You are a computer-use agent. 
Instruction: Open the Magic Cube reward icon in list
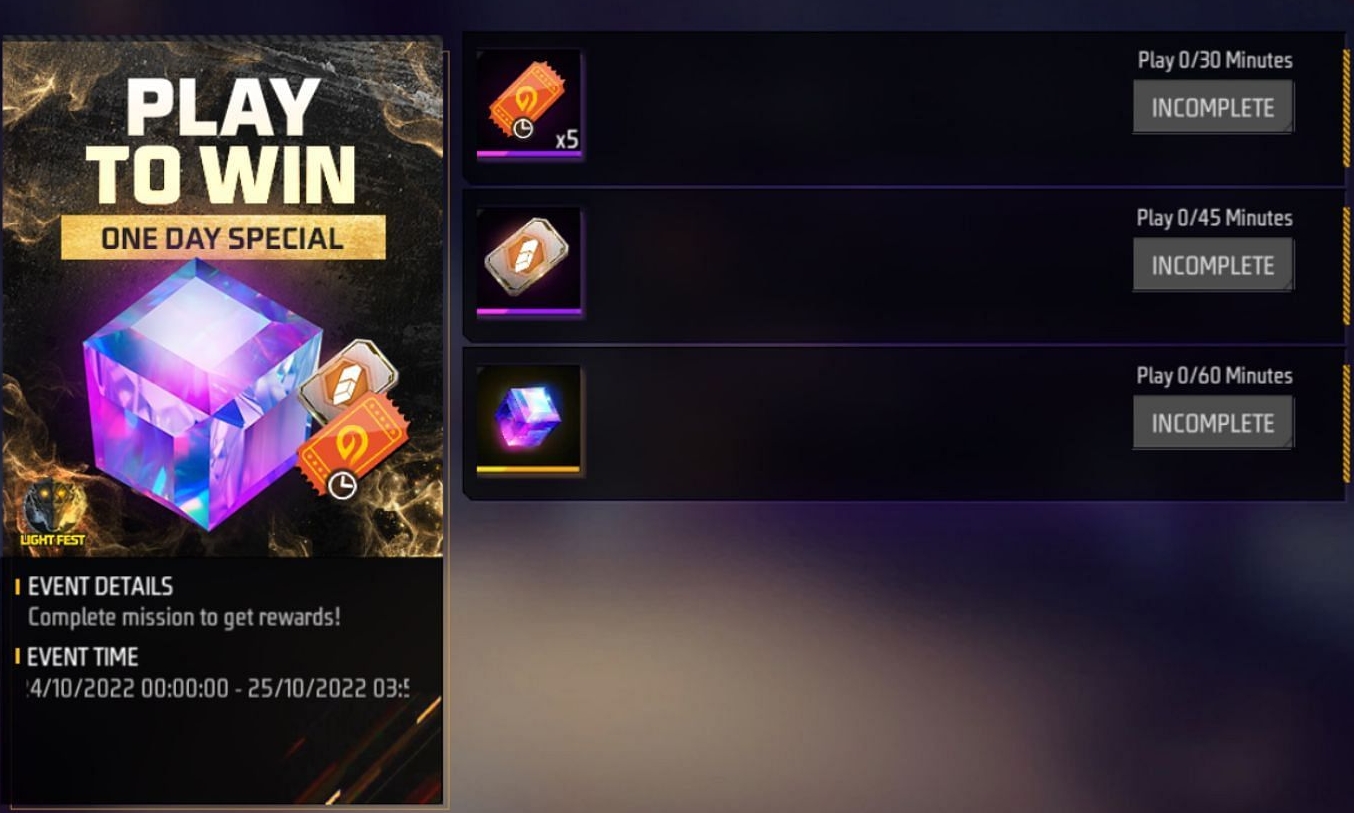[529, 420]
